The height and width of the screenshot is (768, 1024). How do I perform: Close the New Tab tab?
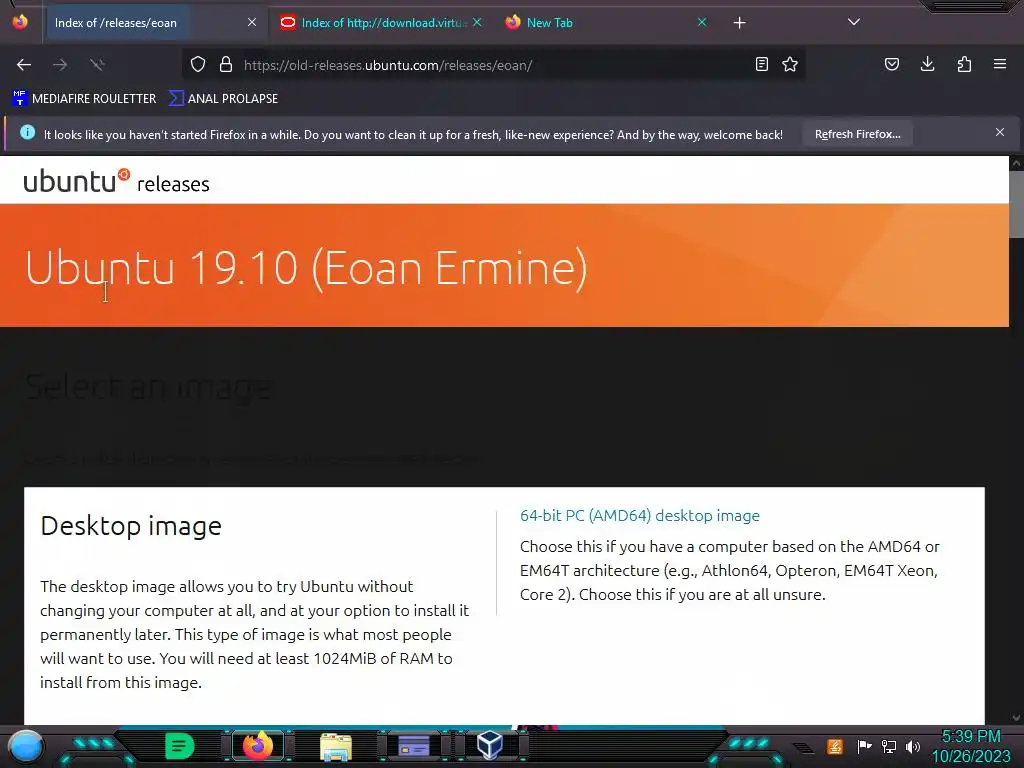coord(702,23)
